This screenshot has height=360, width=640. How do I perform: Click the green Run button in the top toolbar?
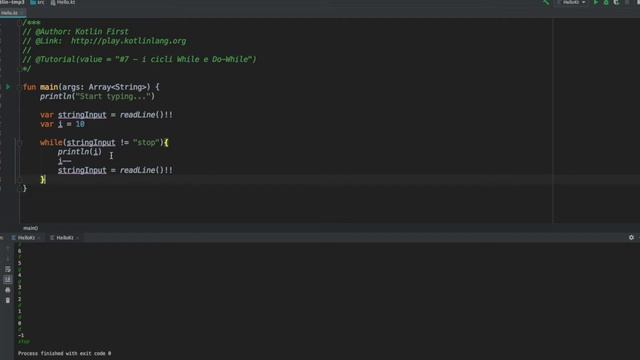pos(596,2)
